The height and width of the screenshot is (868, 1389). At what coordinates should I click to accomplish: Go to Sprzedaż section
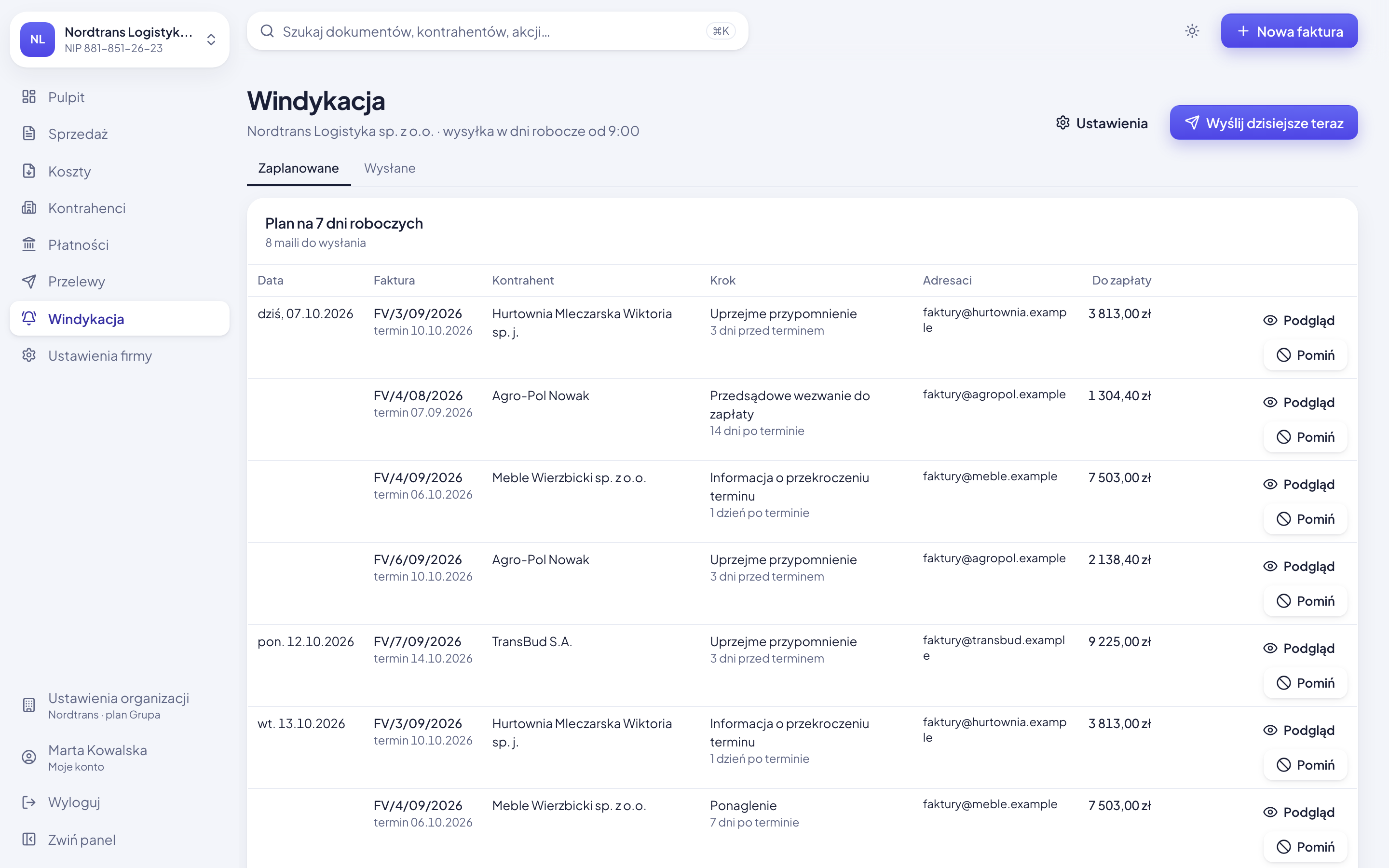(x=120, y=134)
